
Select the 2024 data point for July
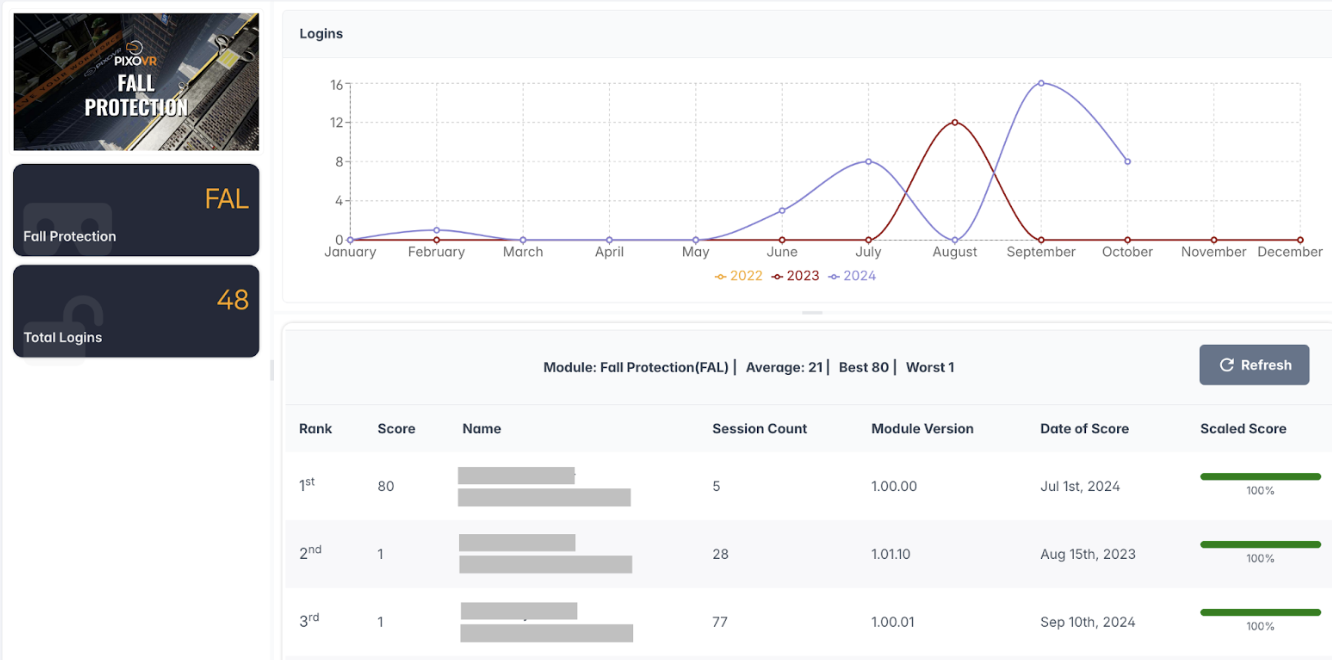(x=868, y=161)
